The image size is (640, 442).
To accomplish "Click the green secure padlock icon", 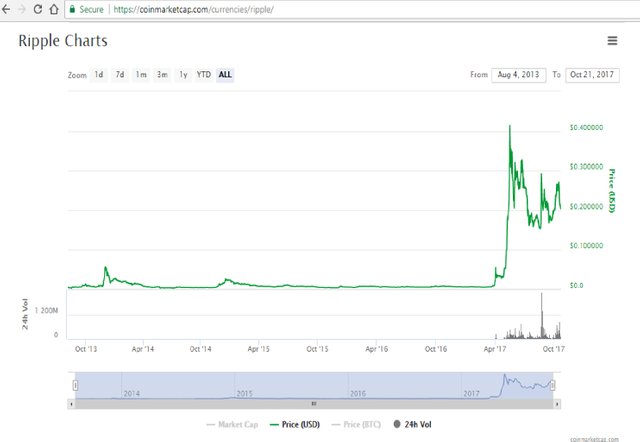I will pos(73,9).
